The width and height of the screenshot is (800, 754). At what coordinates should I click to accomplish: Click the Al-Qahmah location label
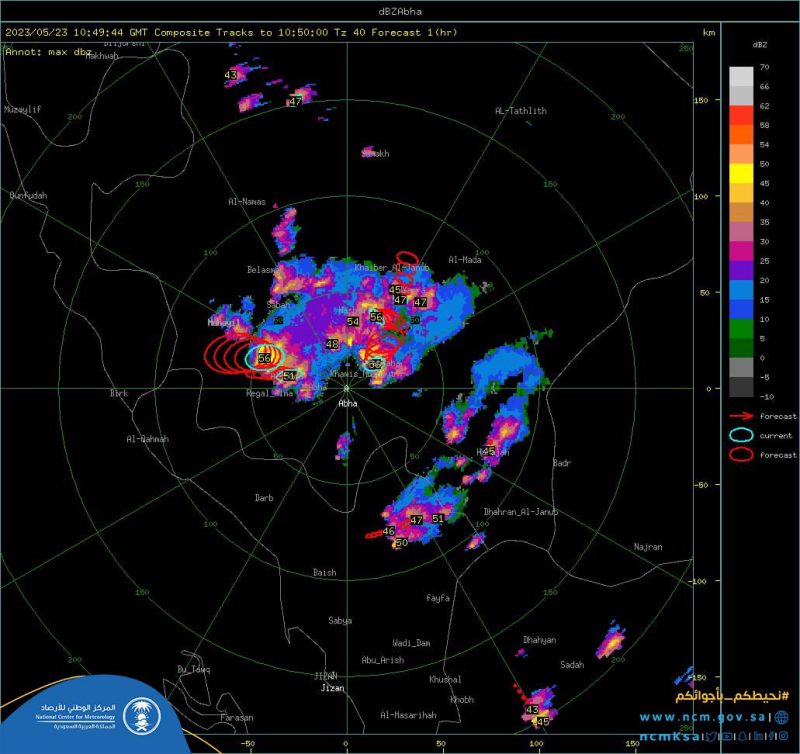[x=147, y=439]
